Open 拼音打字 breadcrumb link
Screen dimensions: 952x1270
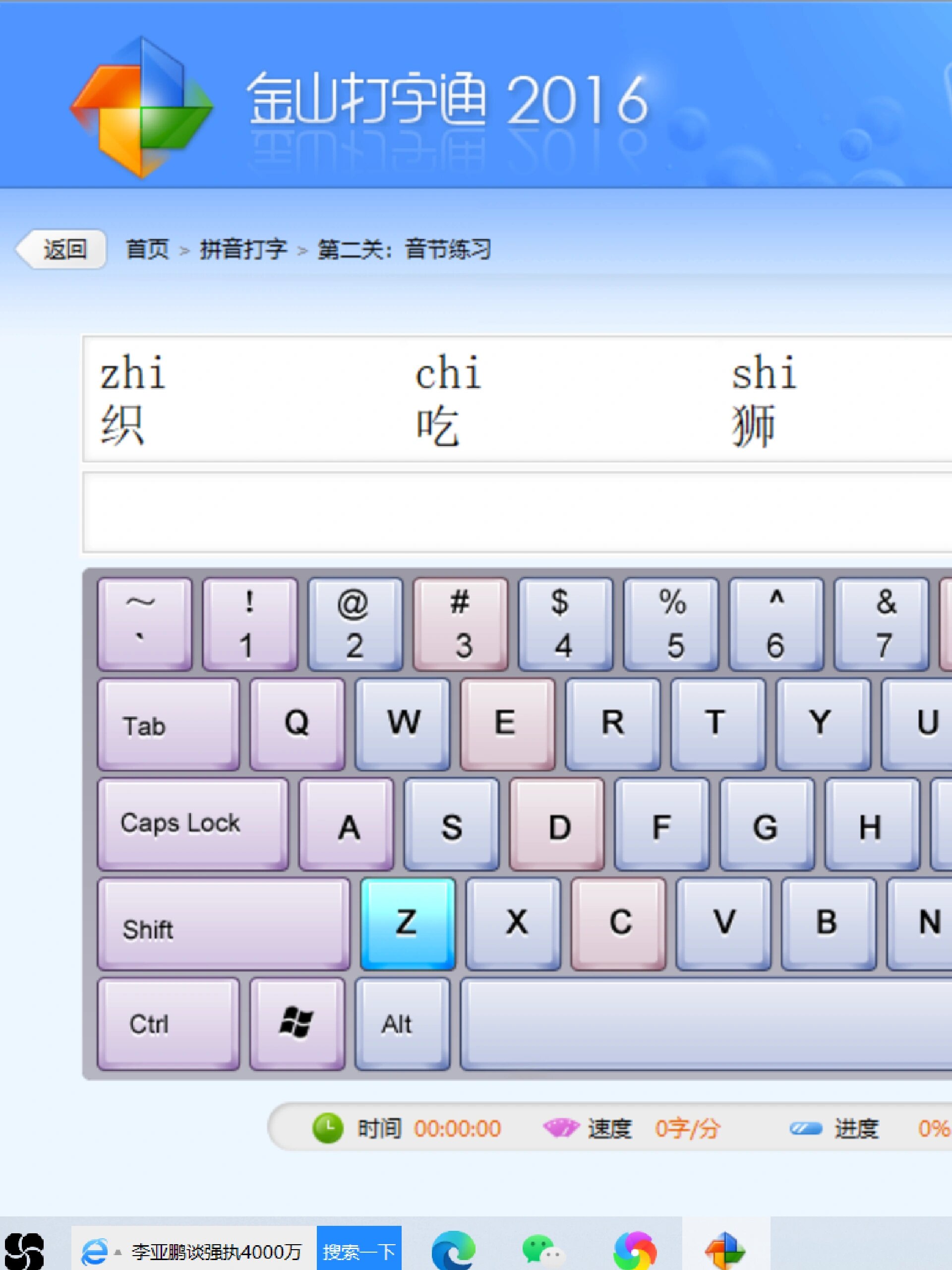tap(243, 249)
